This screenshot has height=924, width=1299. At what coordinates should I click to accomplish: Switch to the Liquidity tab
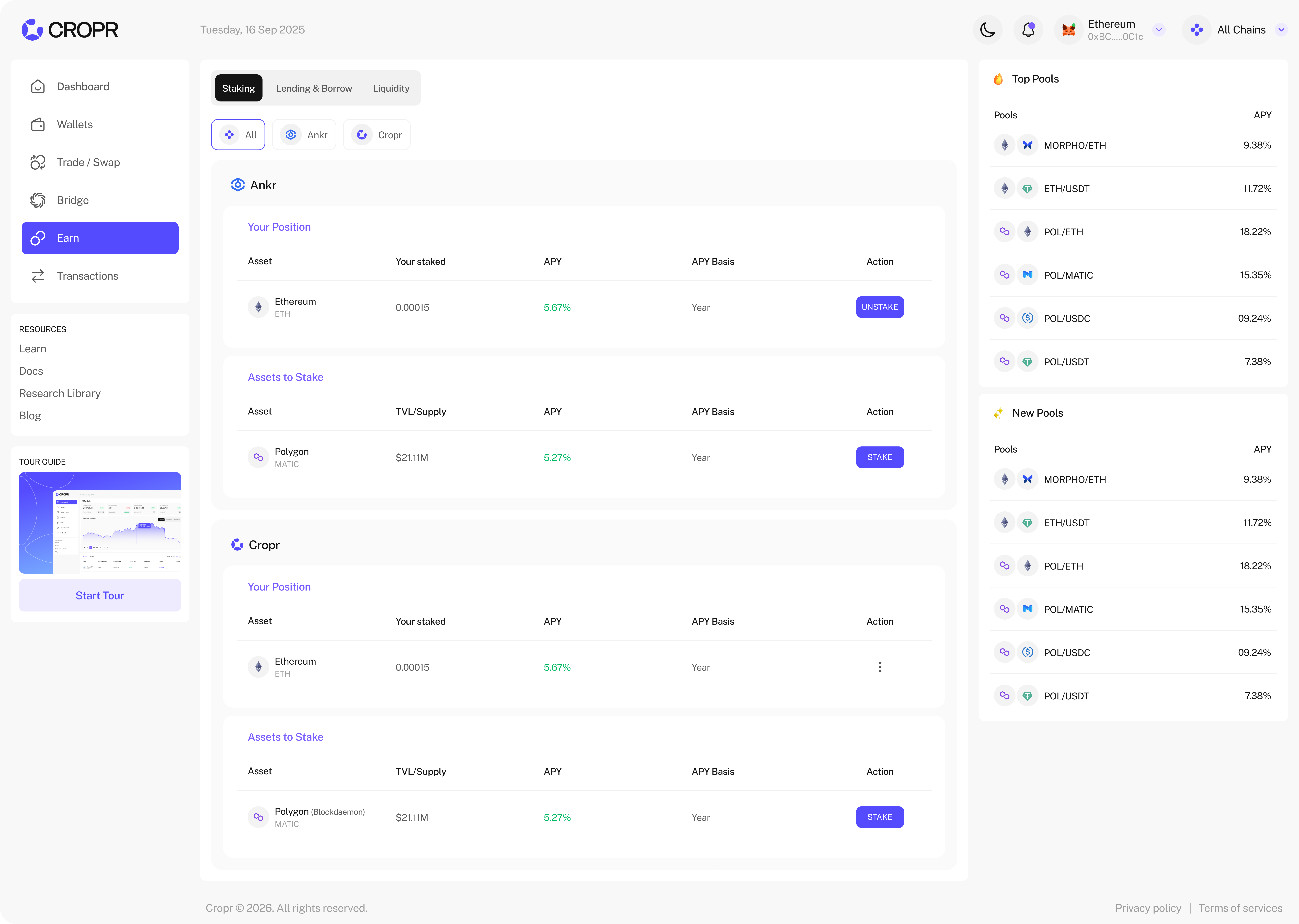tap(391, 88)
